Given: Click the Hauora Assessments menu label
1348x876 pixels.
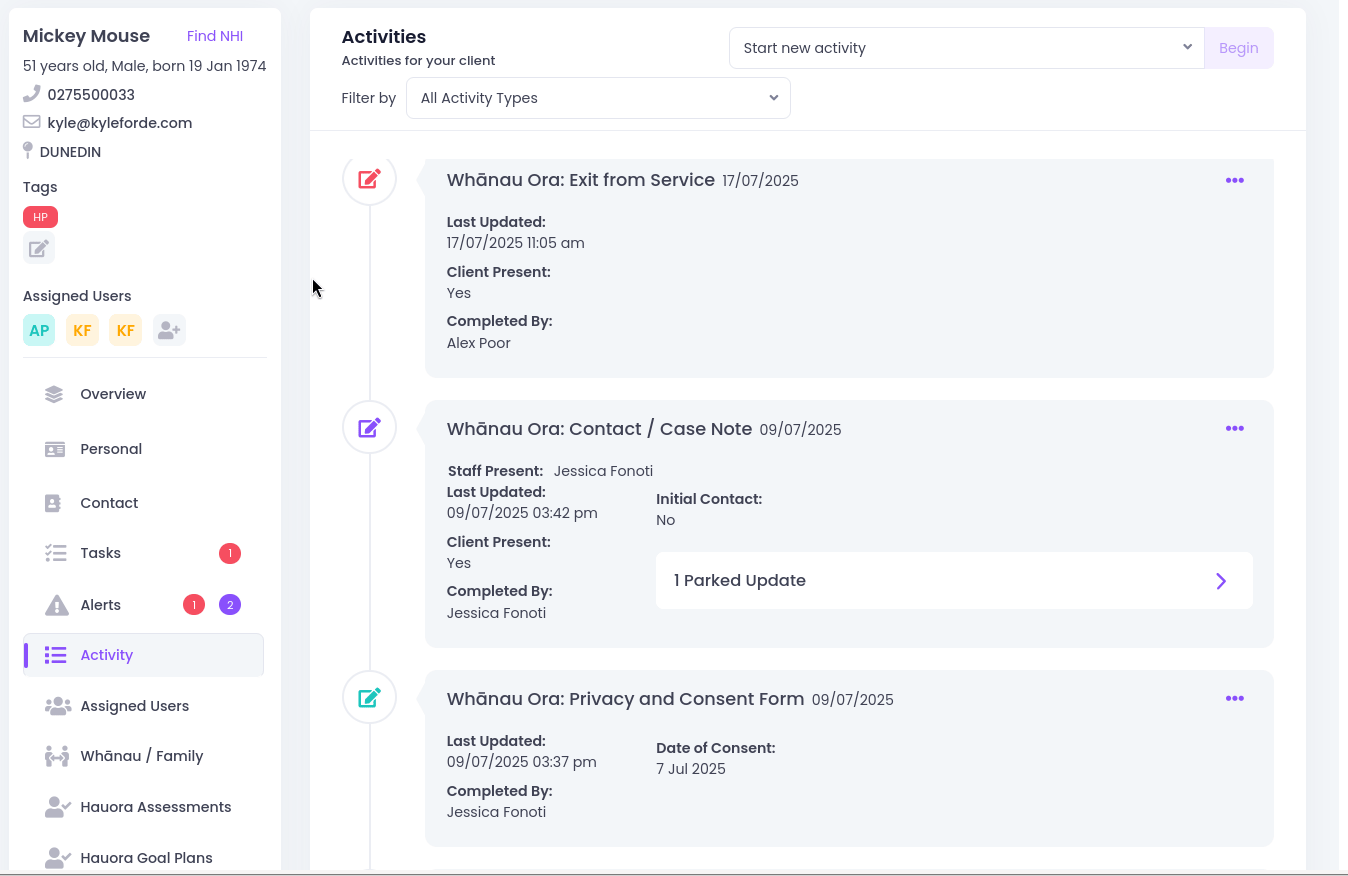Looking at the screenshot, I should (156, 807).
